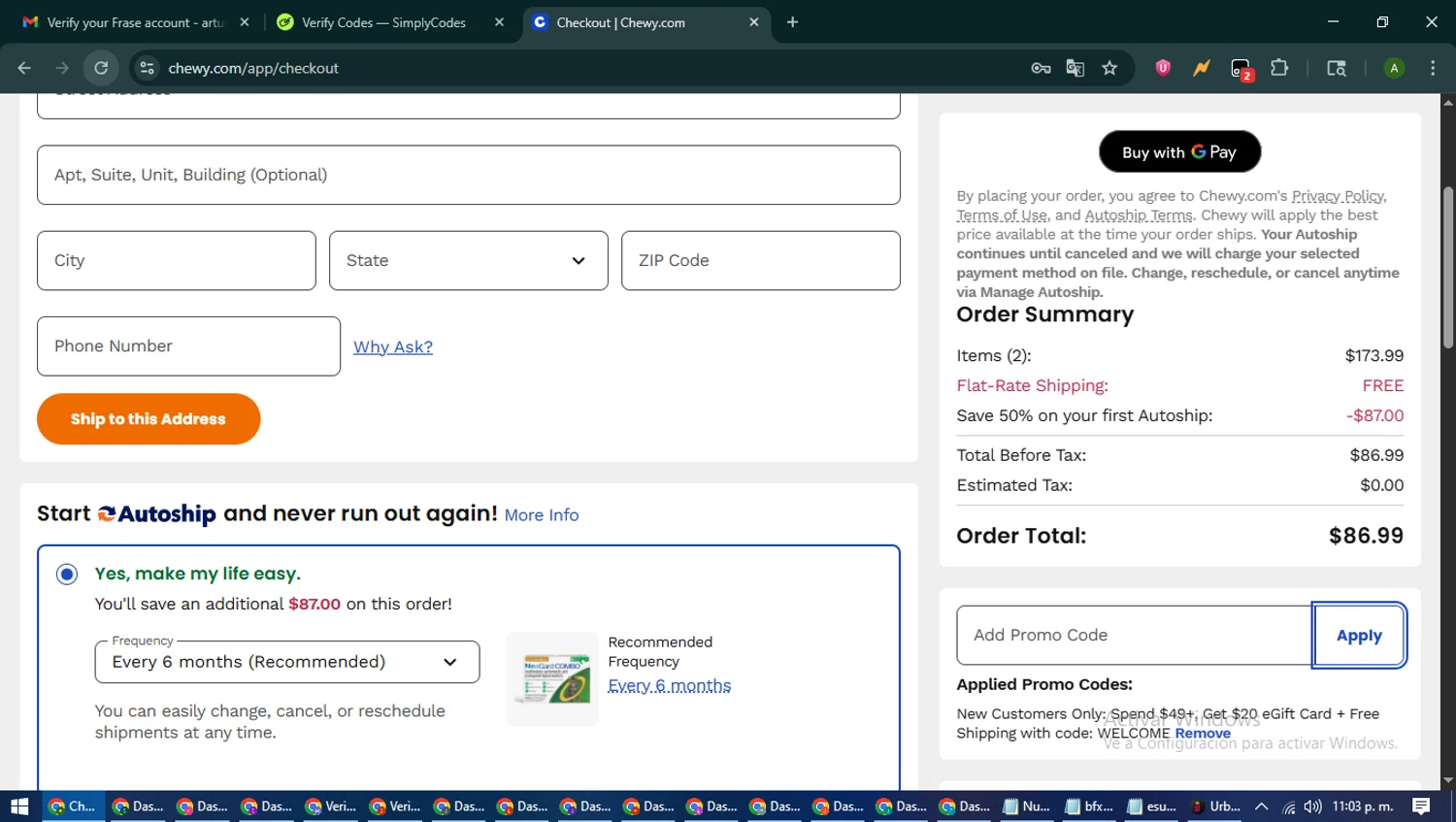Viewport: 1456px width, 822px height.
Task: Open site information icon in address bar
Action: 147,68
